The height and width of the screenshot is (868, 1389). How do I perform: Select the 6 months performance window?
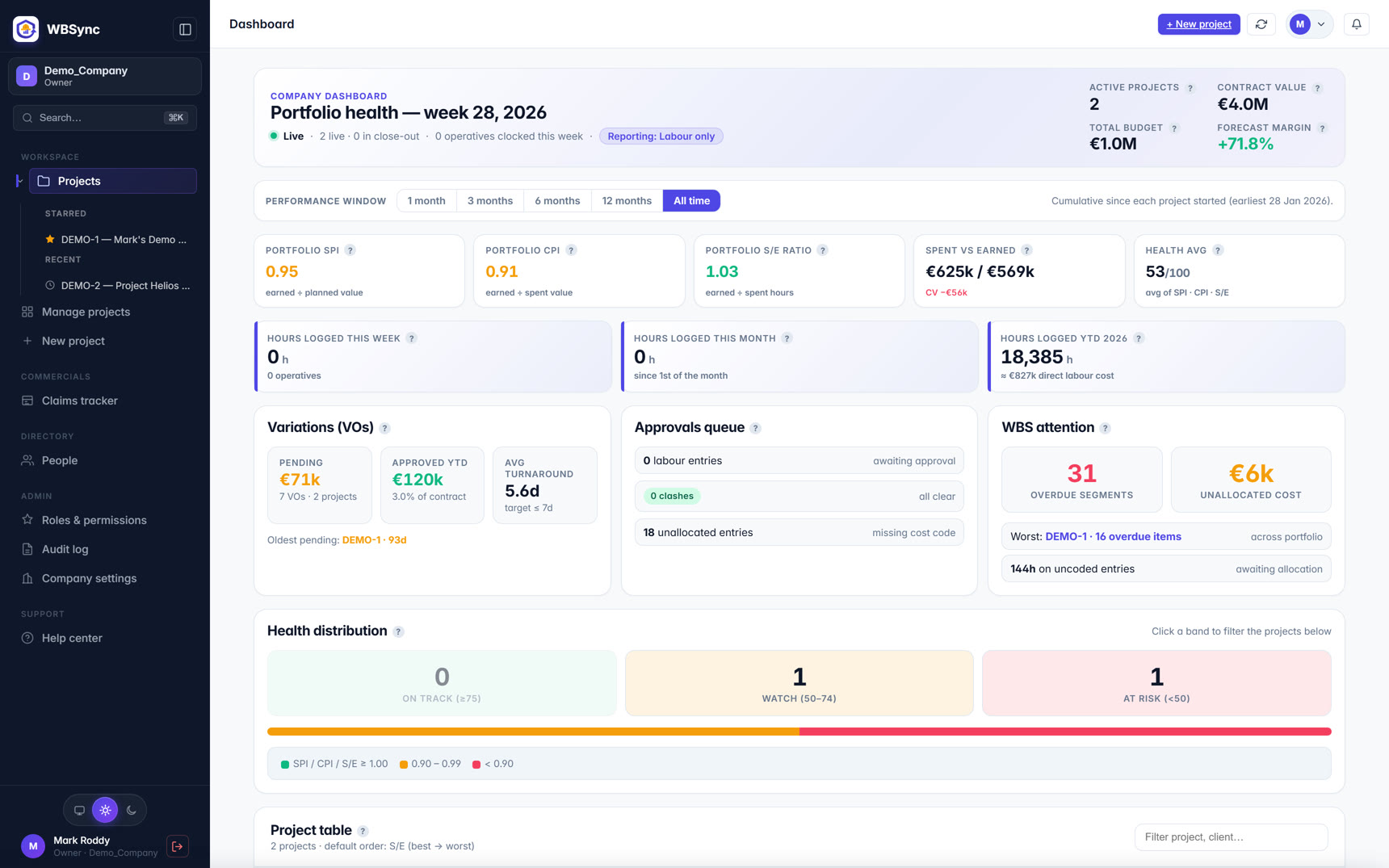coord(557,201)
